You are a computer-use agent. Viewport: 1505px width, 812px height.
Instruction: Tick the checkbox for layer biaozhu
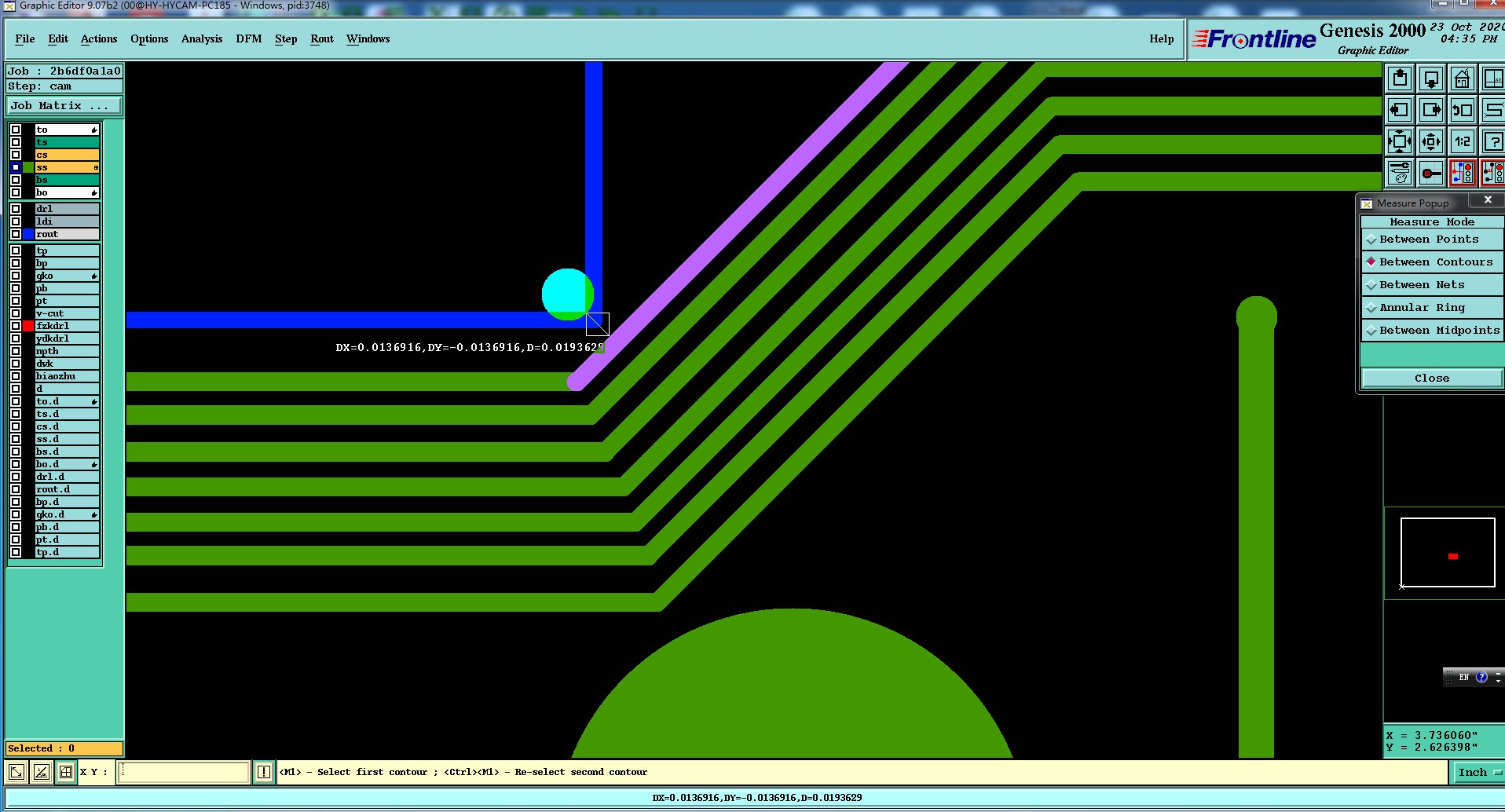(x=16, y=376)
